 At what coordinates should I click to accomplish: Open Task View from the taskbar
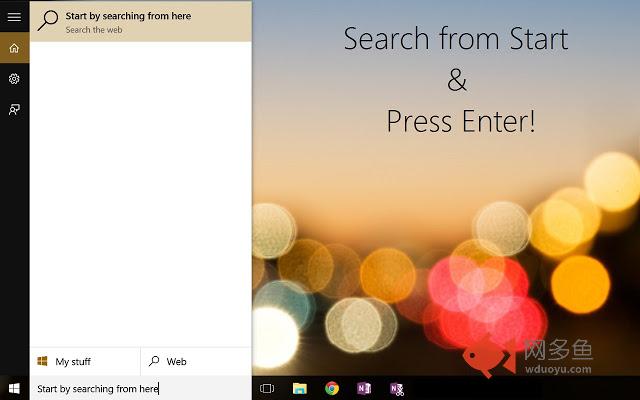pos(267,388)
